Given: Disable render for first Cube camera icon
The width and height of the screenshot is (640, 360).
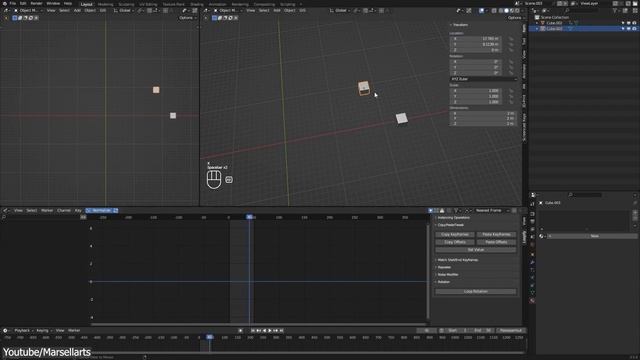Looking at the screenshot, I should click(634, 23).
